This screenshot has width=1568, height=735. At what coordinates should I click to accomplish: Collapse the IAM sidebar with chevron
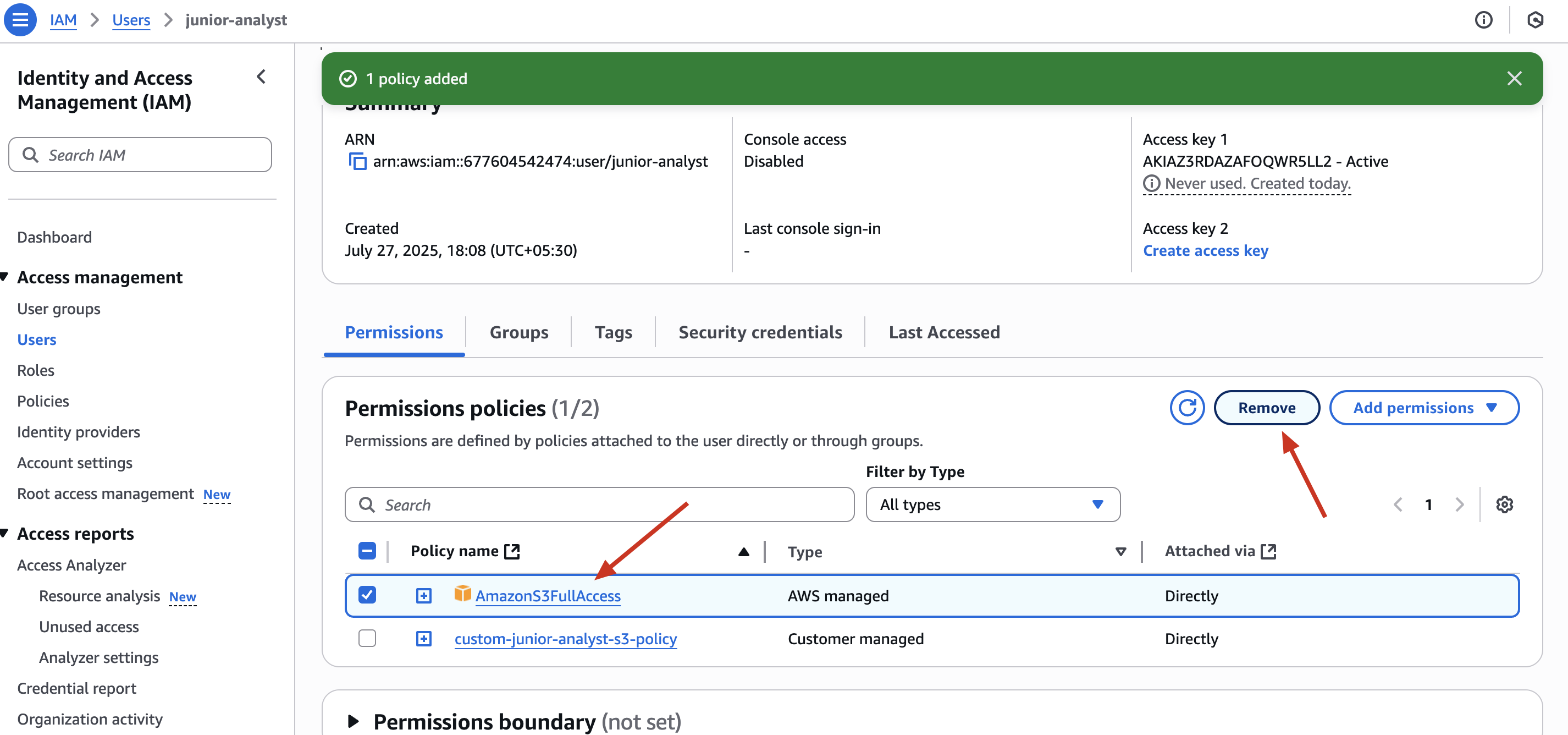[x=261, y=78]
